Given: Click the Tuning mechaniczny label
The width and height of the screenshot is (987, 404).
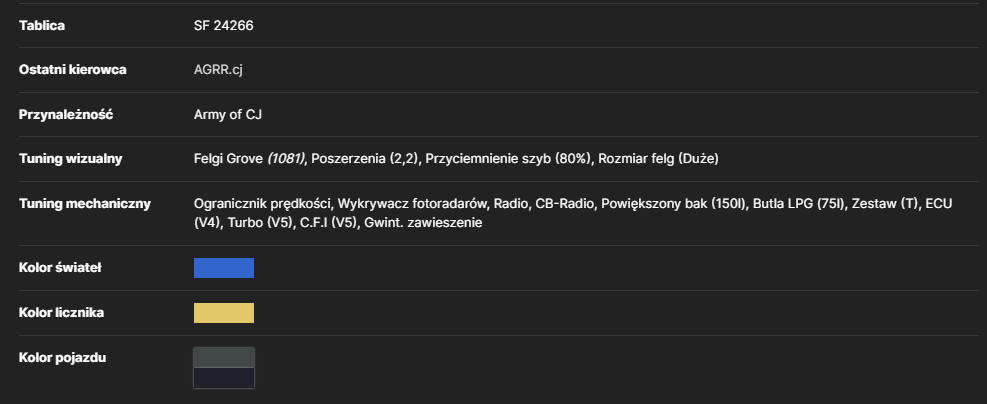Looking at the screenshot, I should tap(84, 204).
